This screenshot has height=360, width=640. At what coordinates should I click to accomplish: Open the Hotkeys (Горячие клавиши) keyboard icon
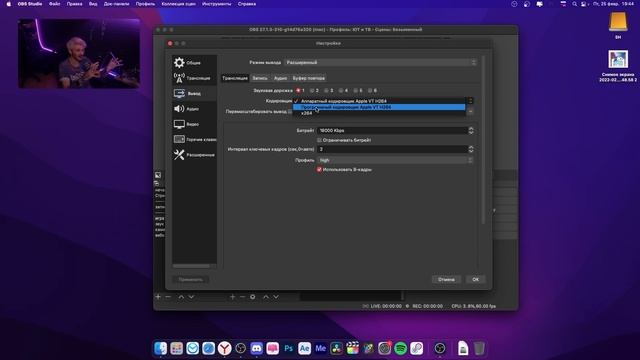click(x=179, y=139)
